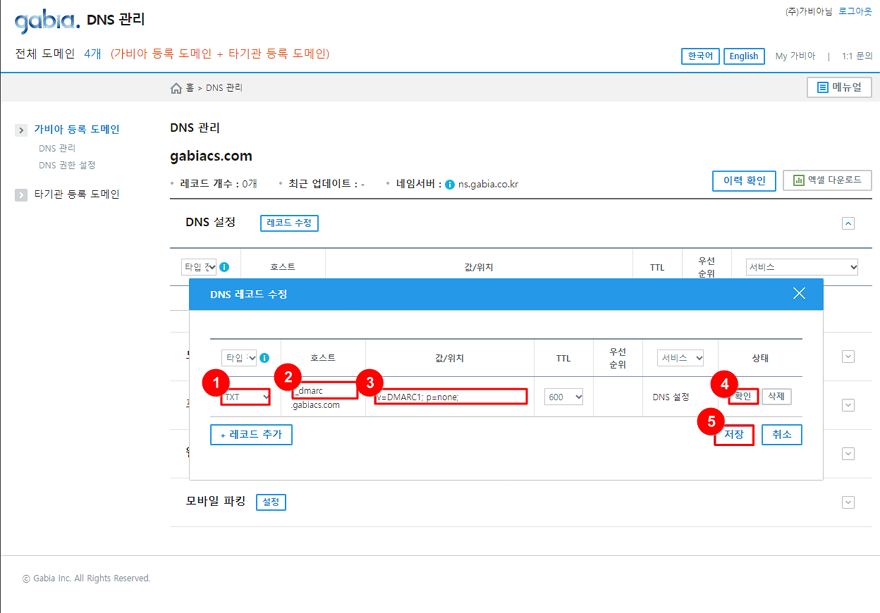Open the 서비스 filter dropdown in the dialog header
The height and width of the screenshot is (613, 880).
[680, 358]
